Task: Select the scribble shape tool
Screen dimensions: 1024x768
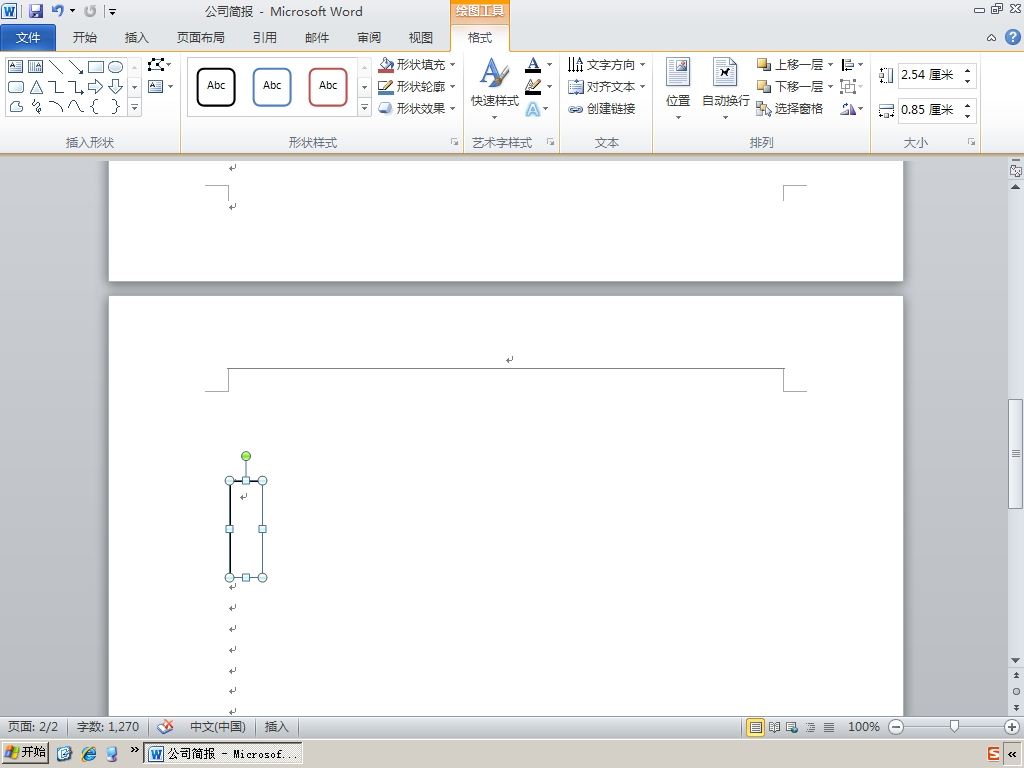Action: click(35, 106)
